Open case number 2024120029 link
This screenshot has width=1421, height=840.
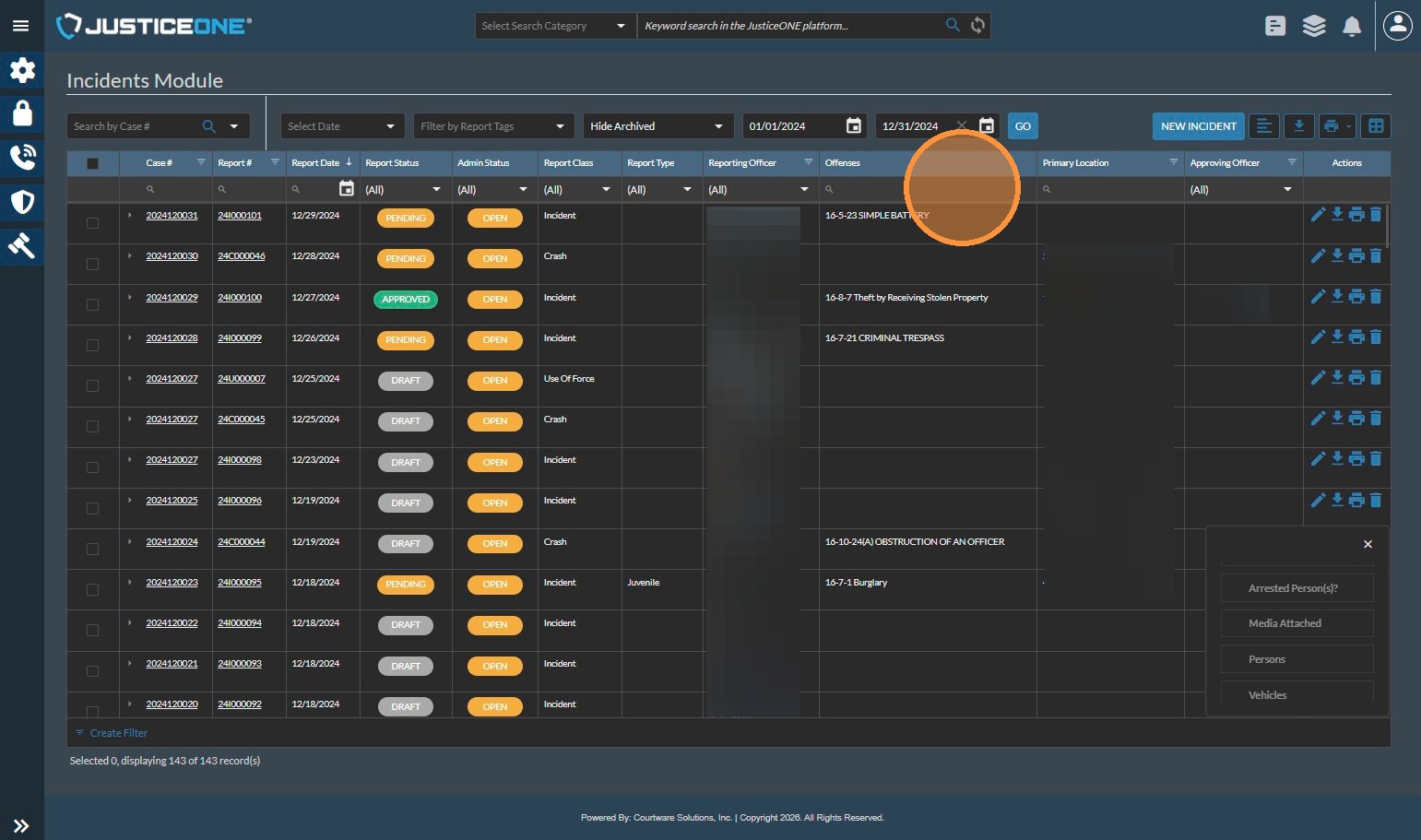click(172, 298)
